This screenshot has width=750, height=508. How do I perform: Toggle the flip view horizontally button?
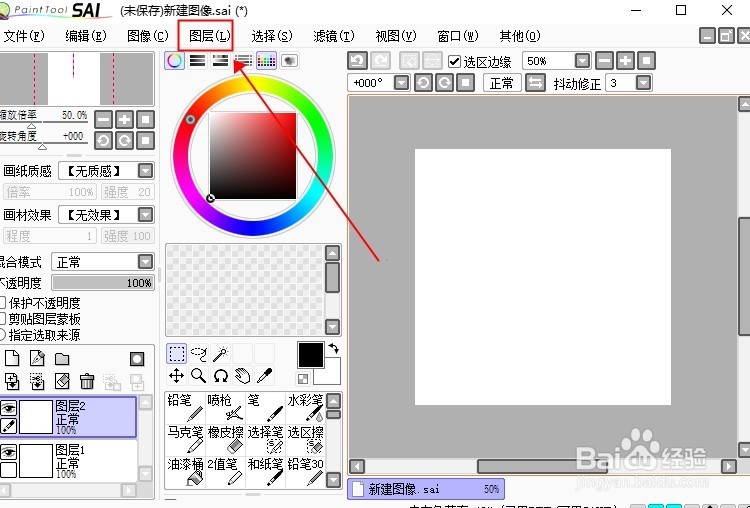[535, 83]
